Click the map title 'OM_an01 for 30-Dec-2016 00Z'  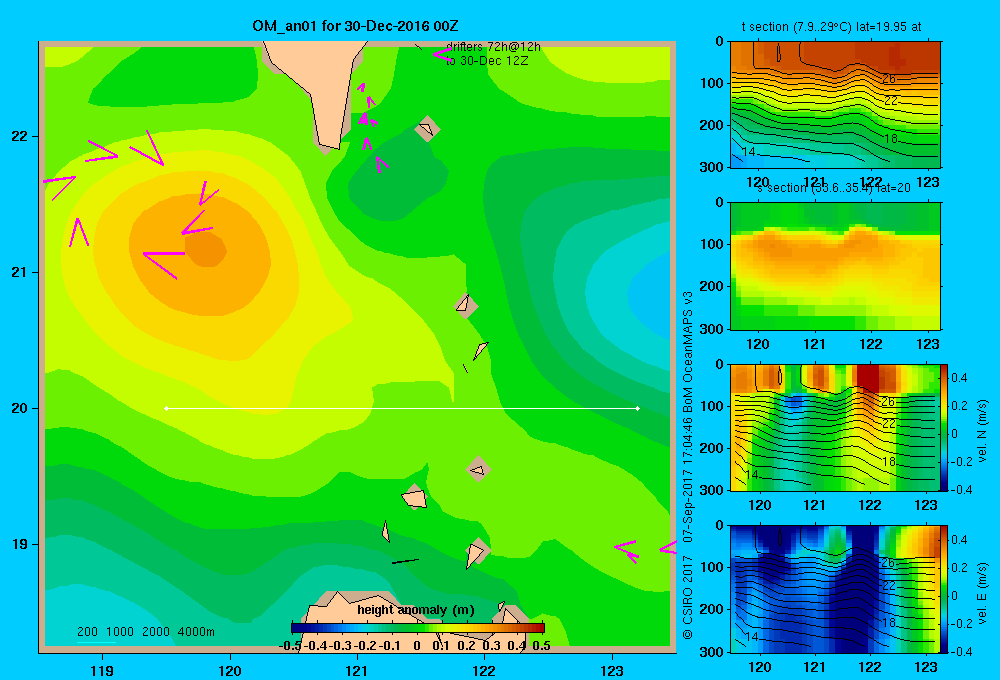[x=355, y=26]
